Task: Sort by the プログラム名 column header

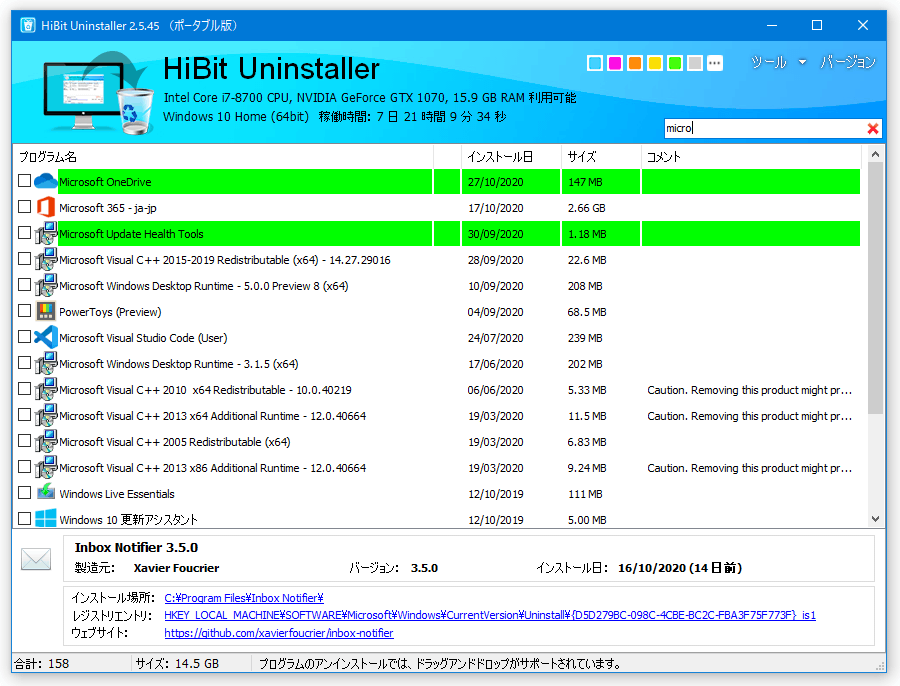Action: click(223, 157)
